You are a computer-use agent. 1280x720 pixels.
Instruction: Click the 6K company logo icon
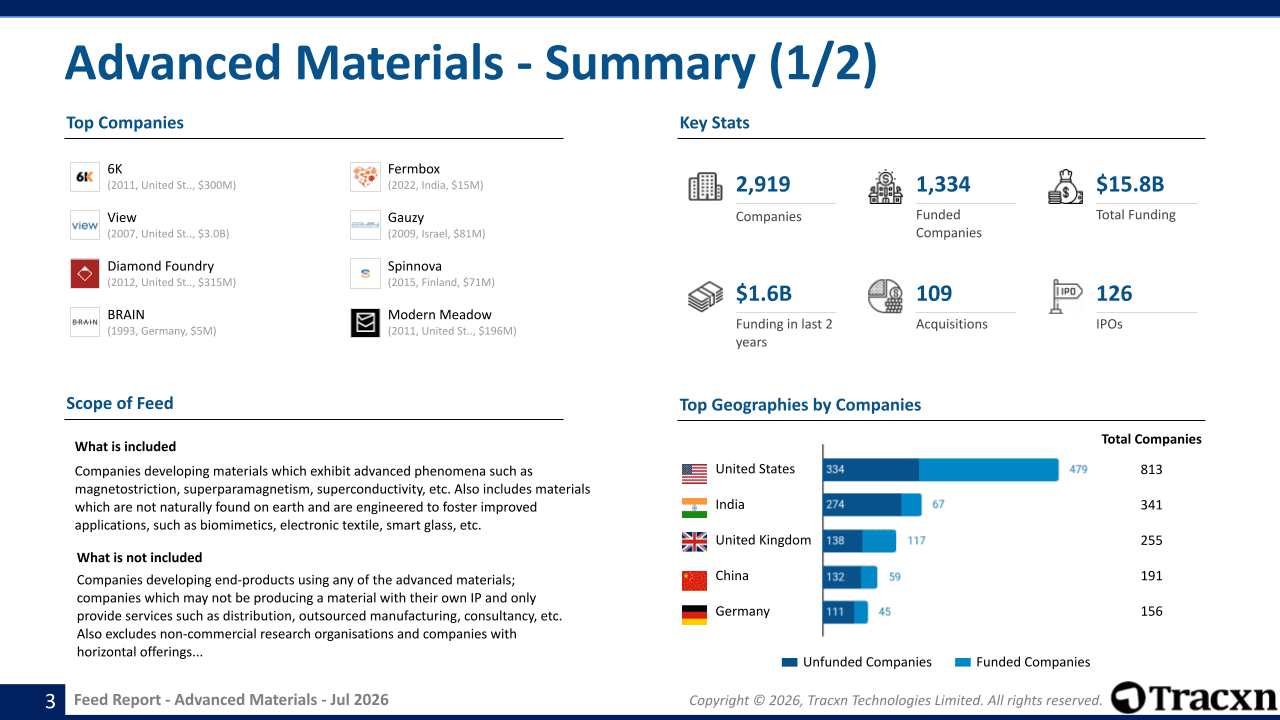click(85, 177)
